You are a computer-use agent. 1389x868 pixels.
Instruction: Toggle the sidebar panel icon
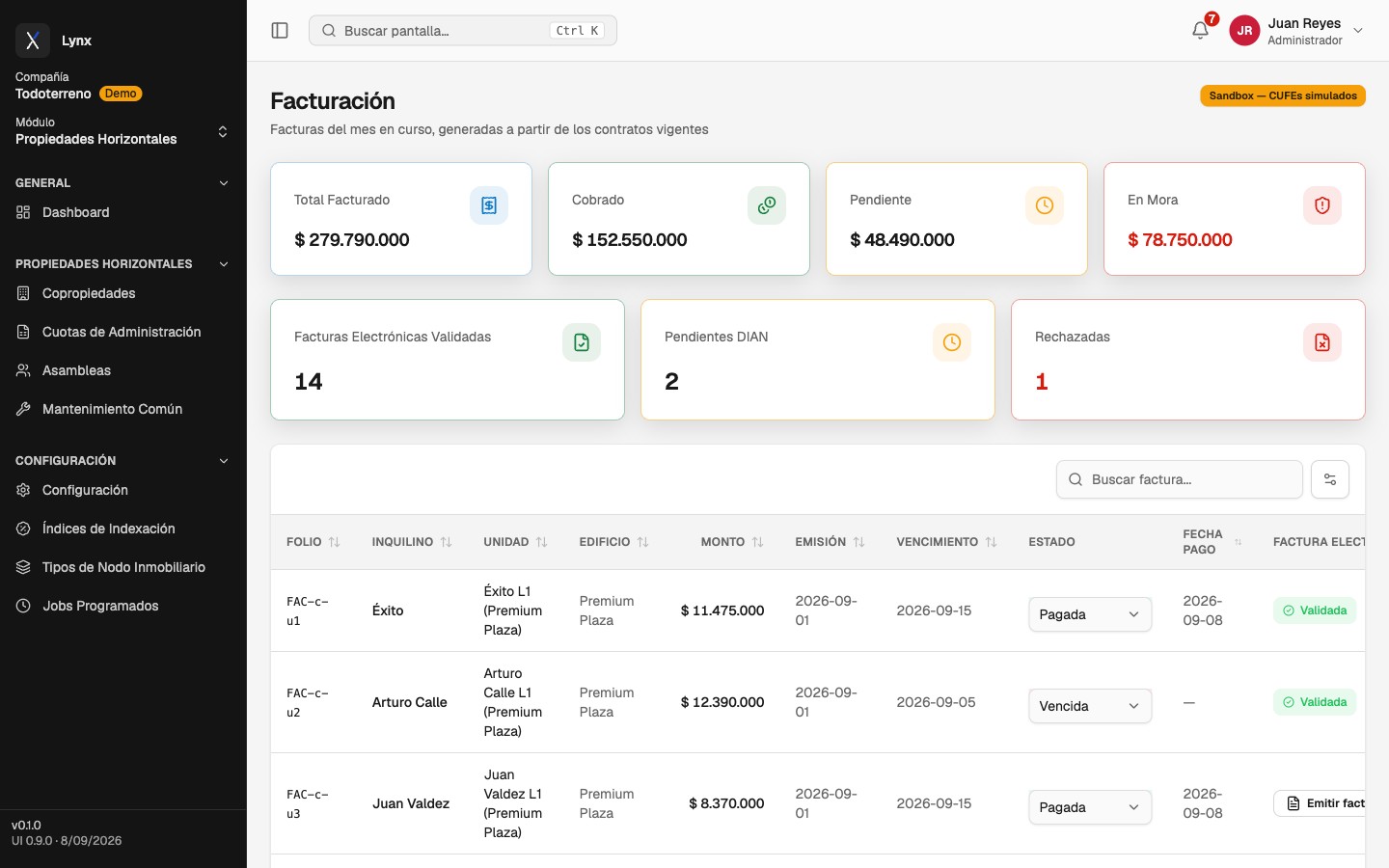tap(280, 31)
